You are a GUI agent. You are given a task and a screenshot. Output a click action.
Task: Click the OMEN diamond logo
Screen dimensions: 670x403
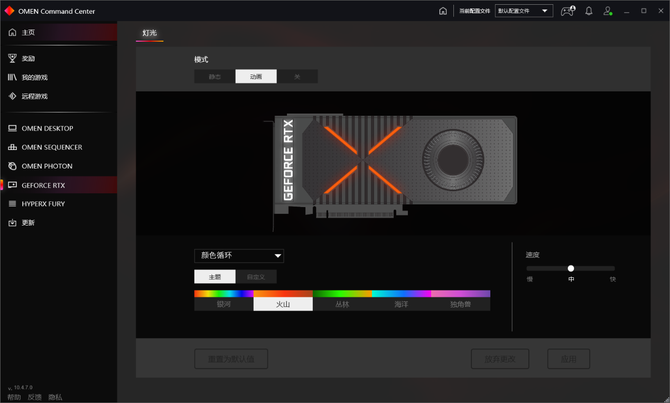click(9, 11)
